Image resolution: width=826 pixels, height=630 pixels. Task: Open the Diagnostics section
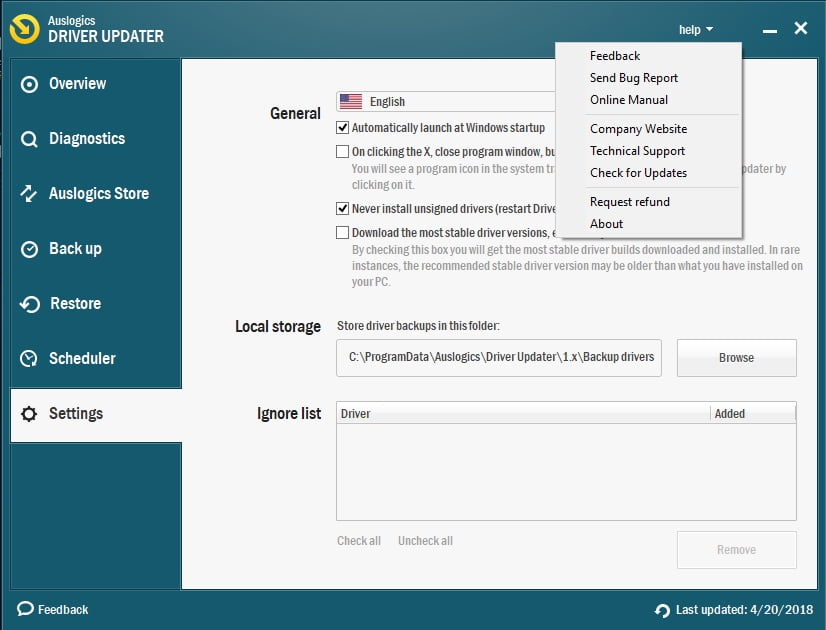pyautogui.click(x=96, y=139)
